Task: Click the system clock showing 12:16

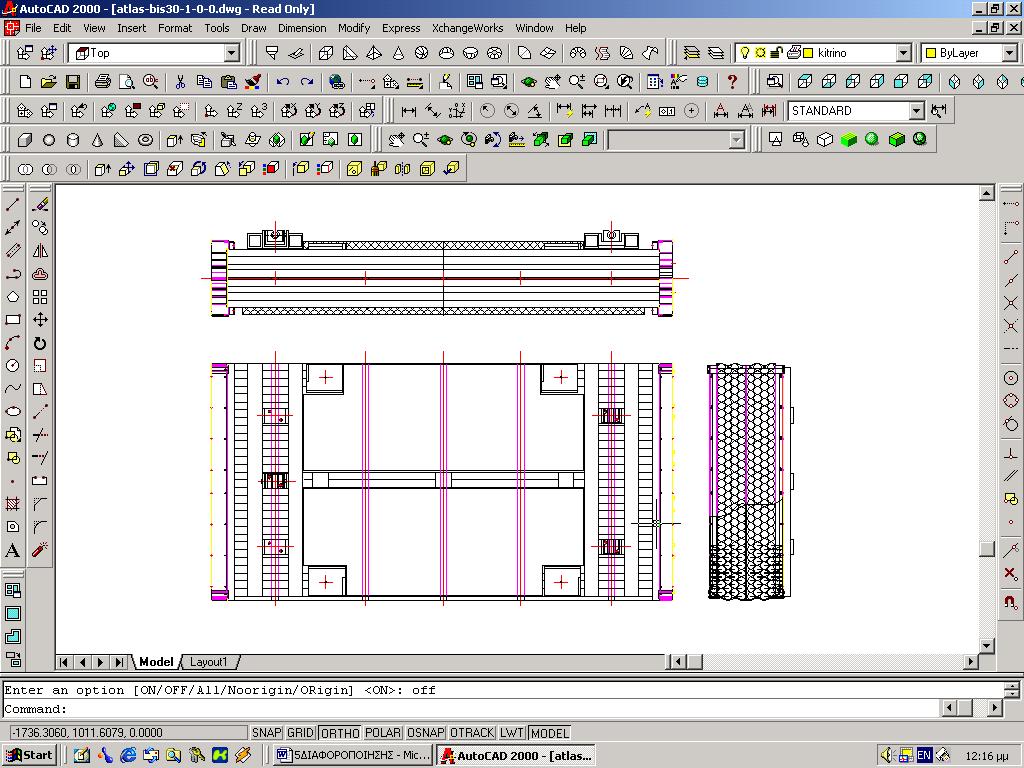Action: coord(987,756)
